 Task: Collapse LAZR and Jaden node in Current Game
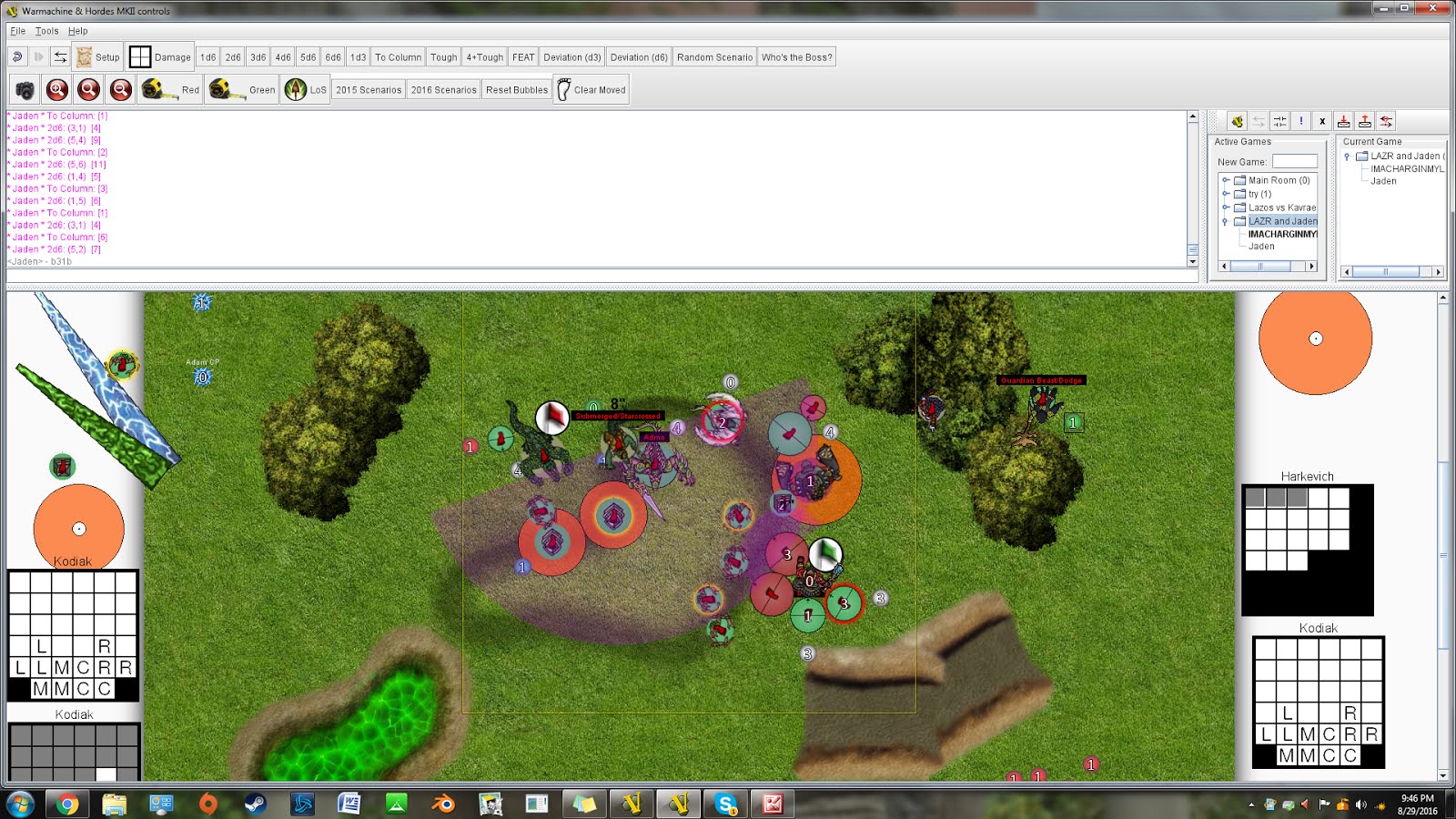[1348, 157]
